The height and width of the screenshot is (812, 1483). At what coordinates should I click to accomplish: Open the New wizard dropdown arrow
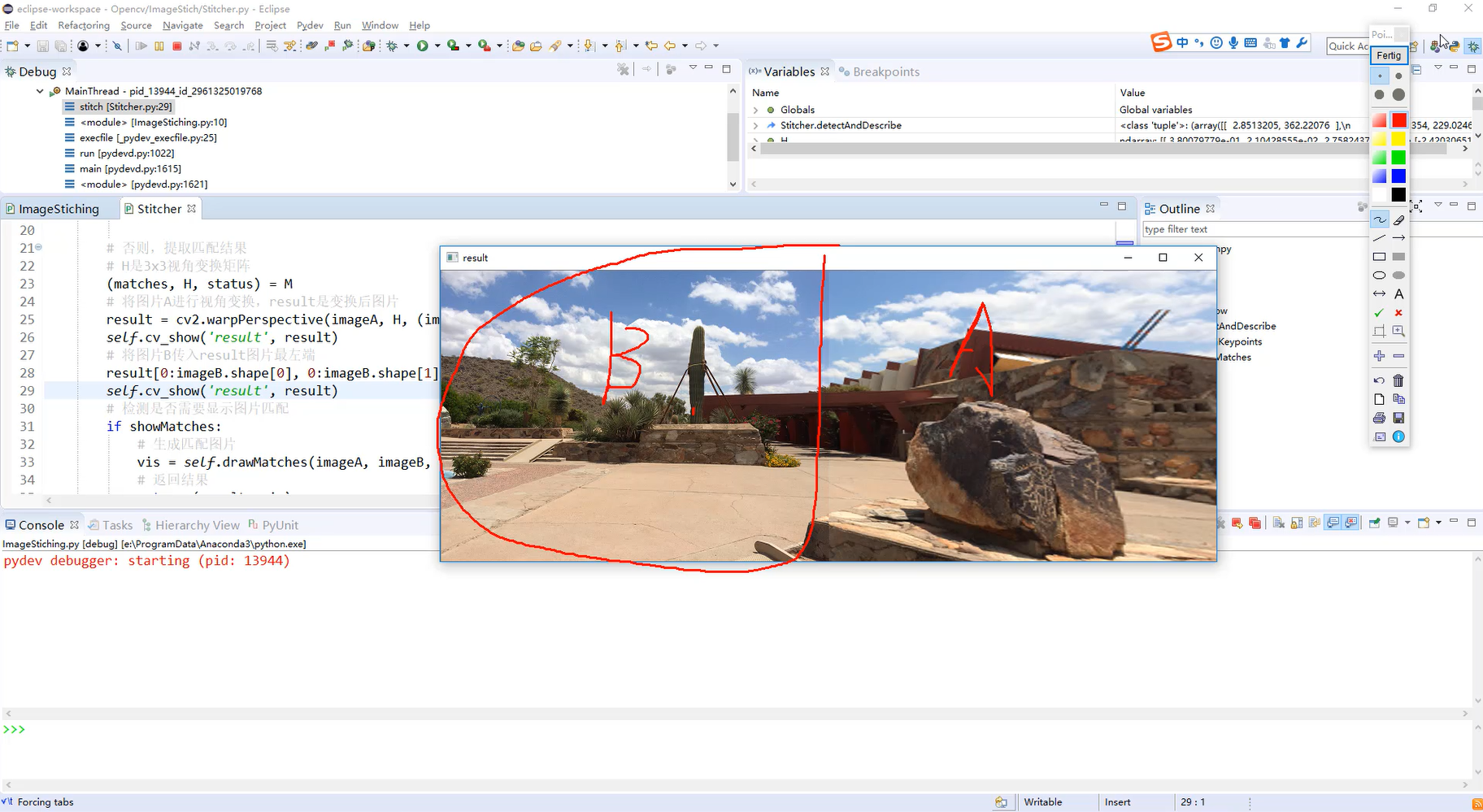27,46
